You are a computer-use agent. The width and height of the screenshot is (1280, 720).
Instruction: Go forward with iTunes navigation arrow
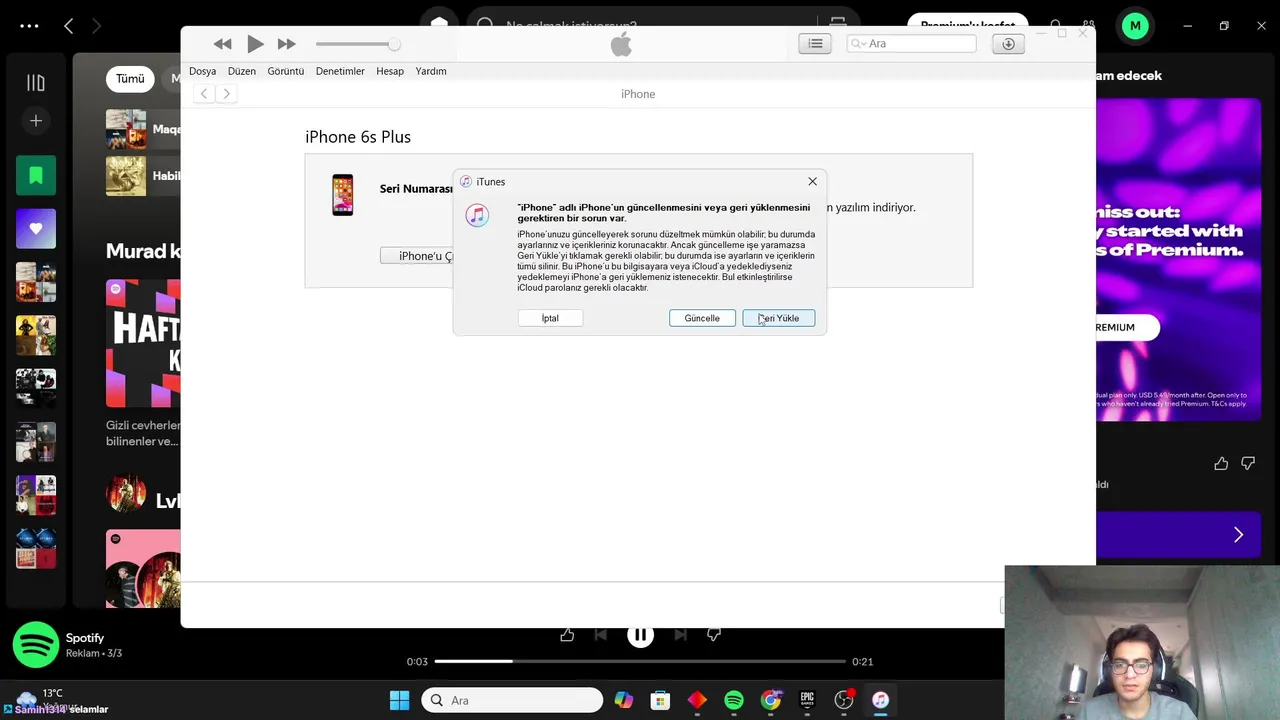[226, 93]
